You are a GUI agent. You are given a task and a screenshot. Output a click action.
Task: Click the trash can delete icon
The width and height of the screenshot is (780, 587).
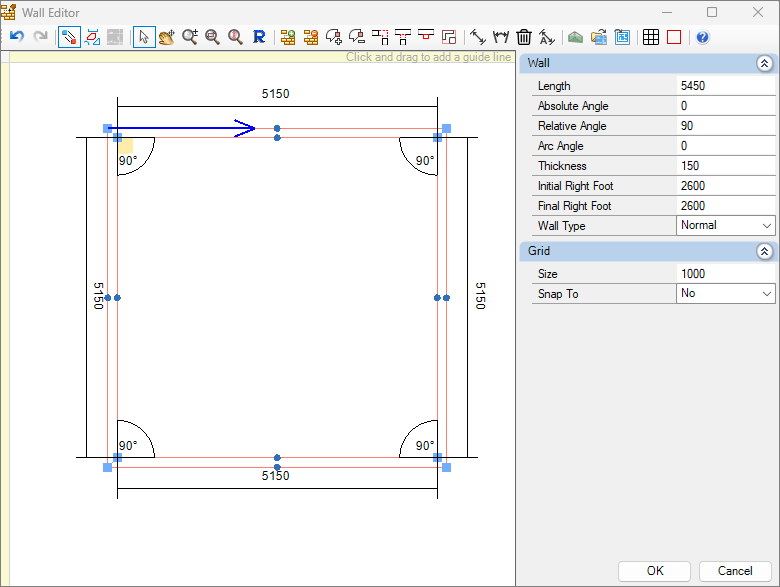pyautogui.click(x=524, y=37)
